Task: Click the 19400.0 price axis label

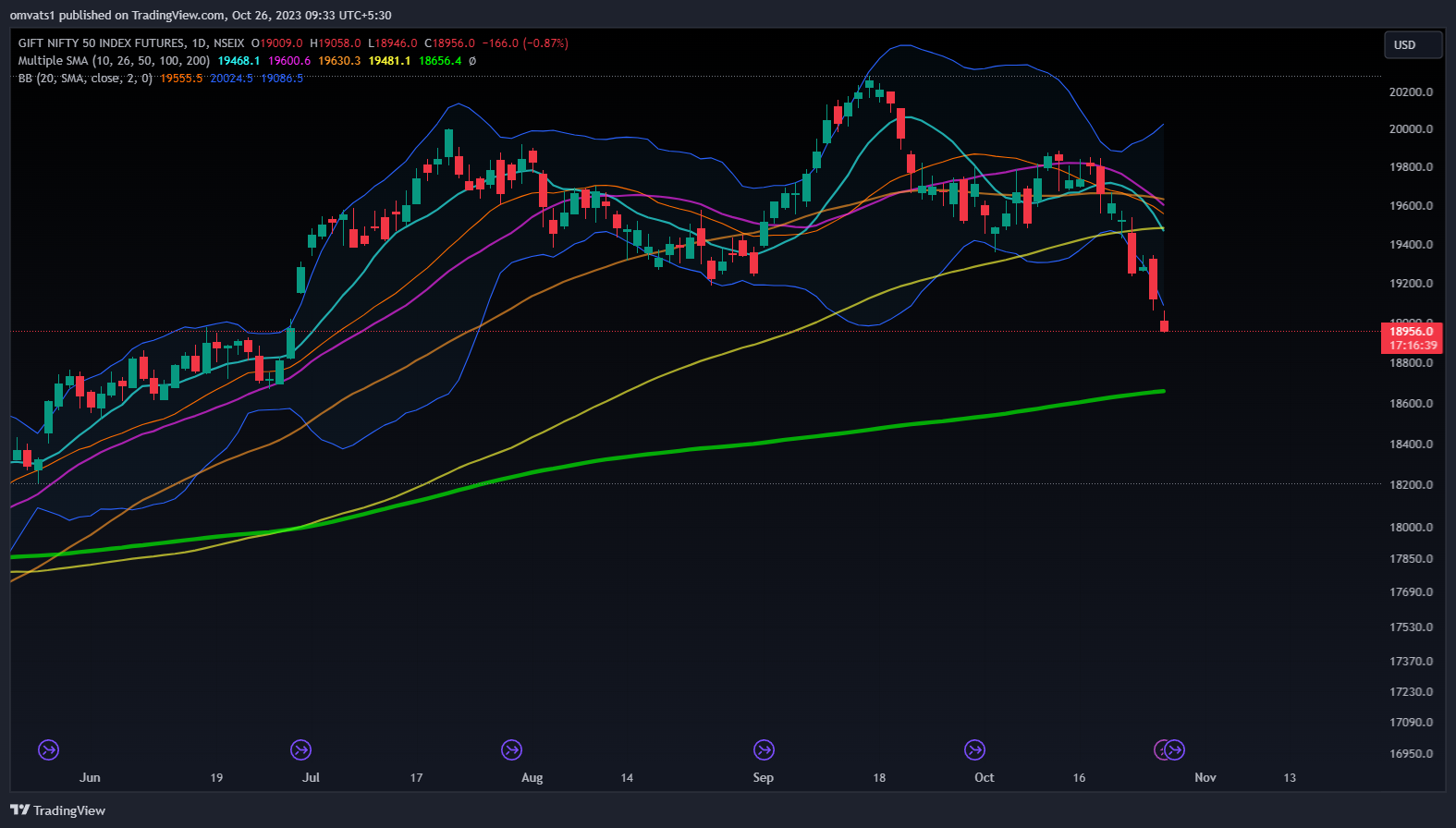Action: click(1411, 245)
